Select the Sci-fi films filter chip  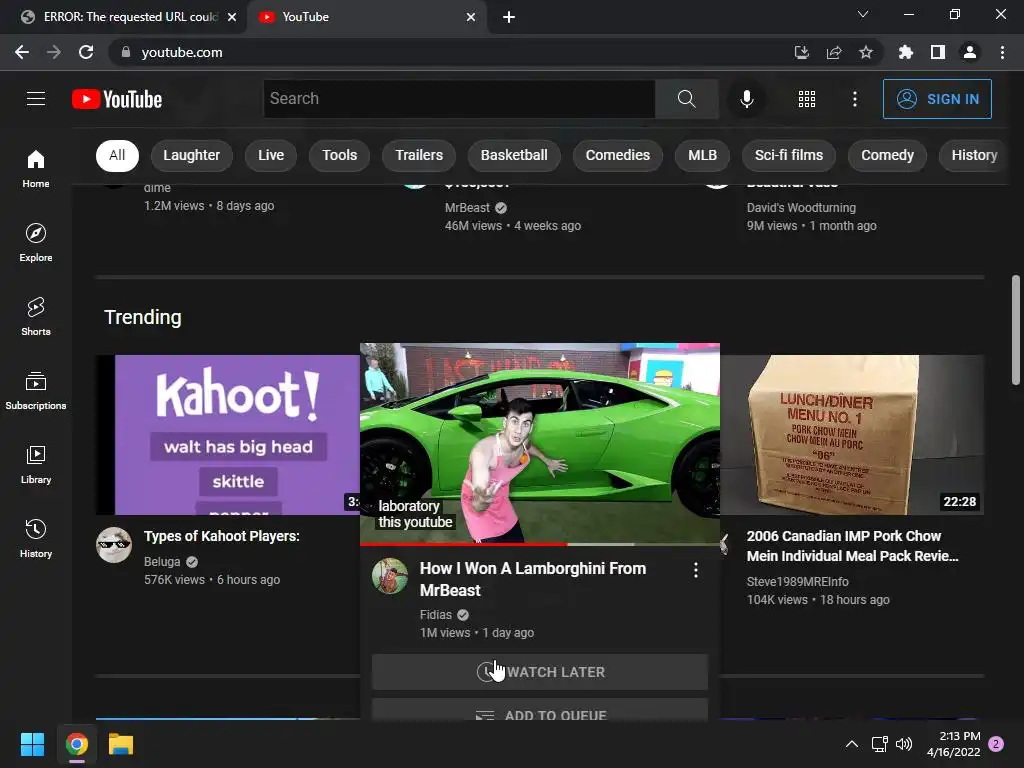tap(789, 155)
